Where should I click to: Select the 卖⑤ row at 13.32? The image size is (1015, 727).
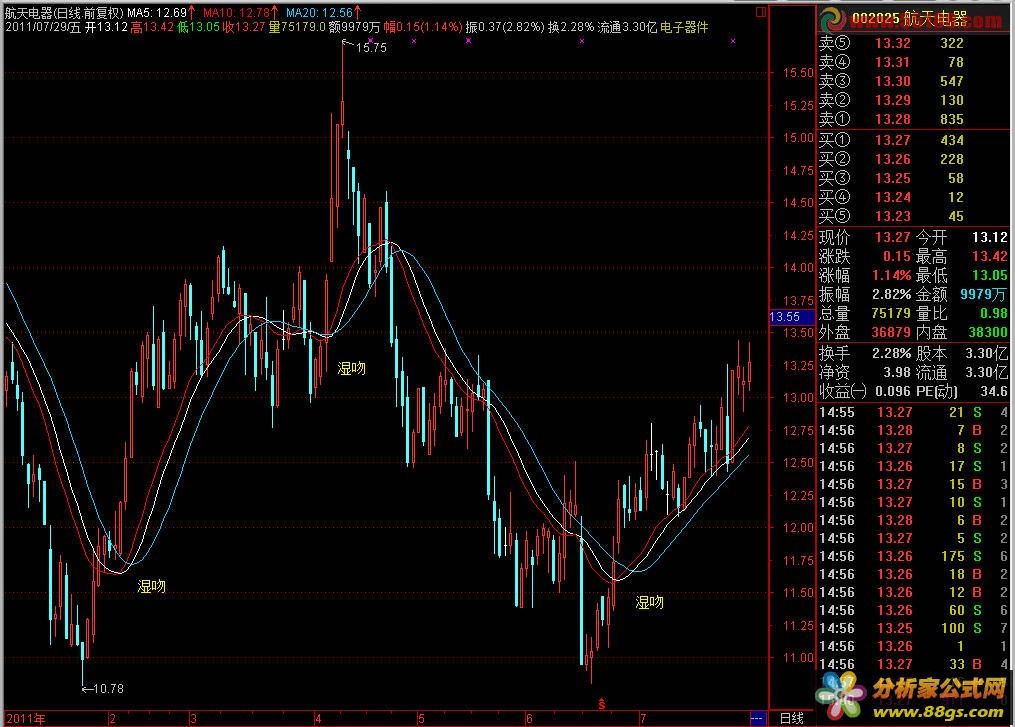click(x=913, y=43)
